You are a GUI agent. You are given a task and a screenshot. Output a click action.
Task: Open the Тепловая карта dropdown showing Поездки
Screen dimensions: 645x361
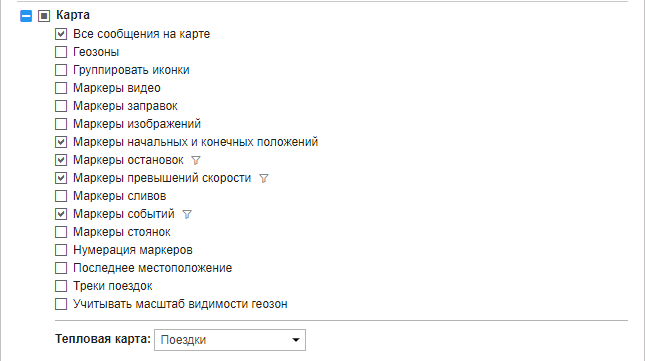[x=230, y=340]
